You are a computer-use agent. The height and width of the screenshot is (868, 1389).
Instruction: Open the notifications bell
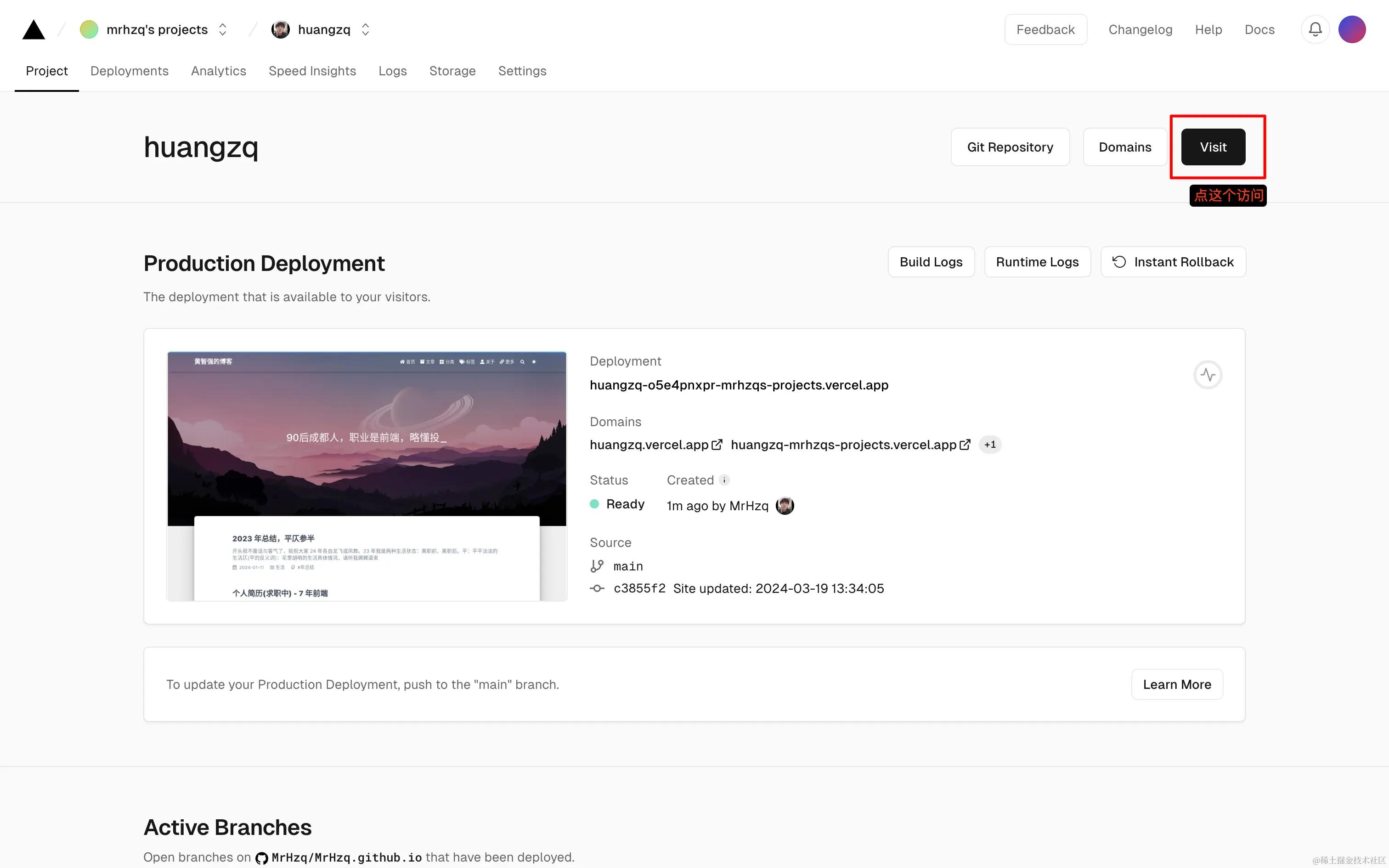[1315, 29]
